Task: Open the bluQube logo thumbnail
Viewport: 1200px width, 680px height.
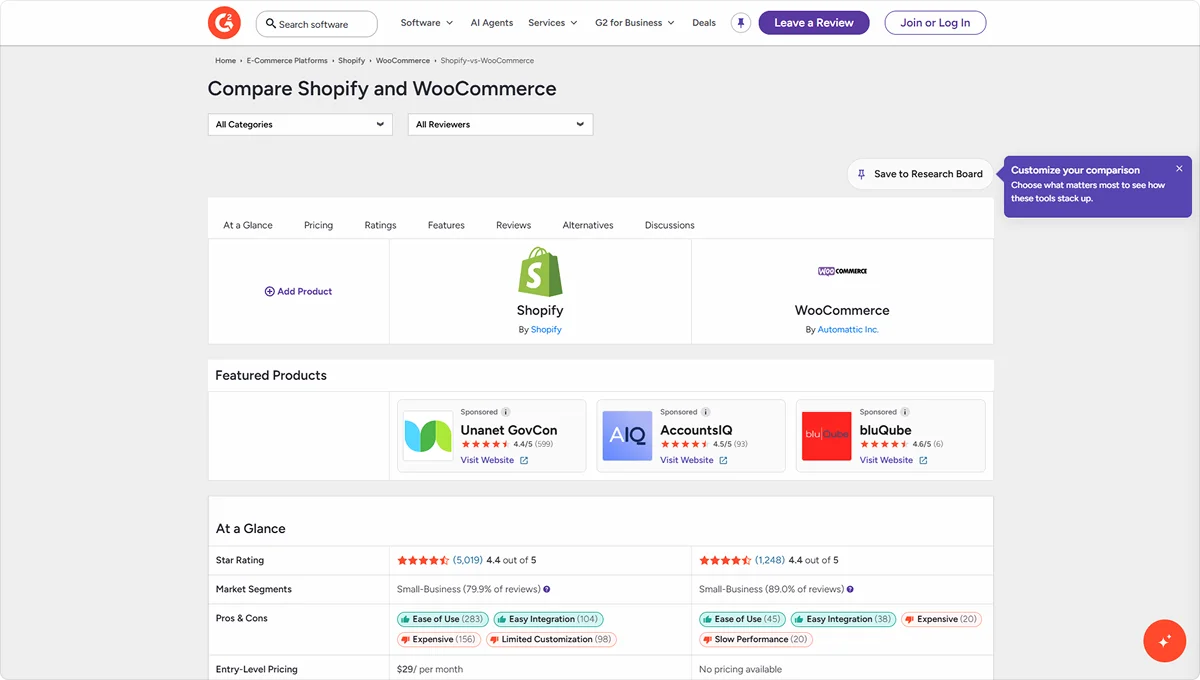Action: click(x=827, y=436)
